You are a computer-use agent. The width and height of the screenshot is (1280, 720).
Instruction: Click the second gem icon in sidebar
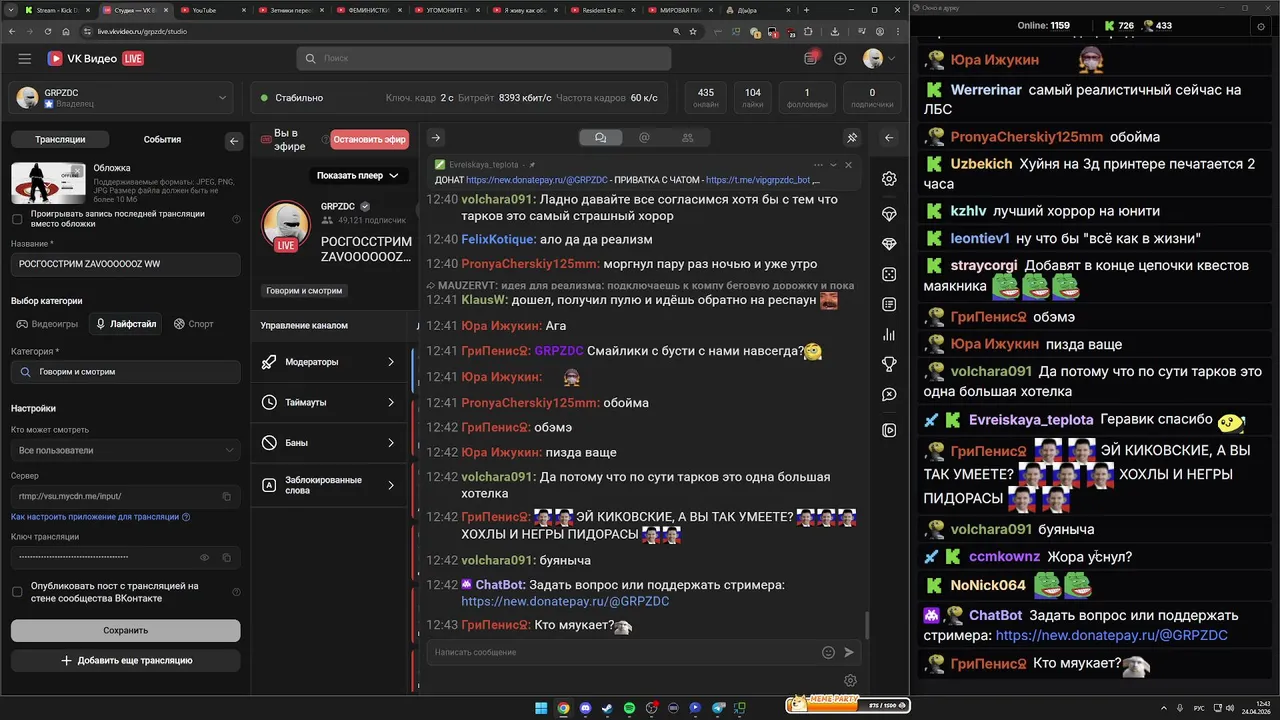coord(889,244)
